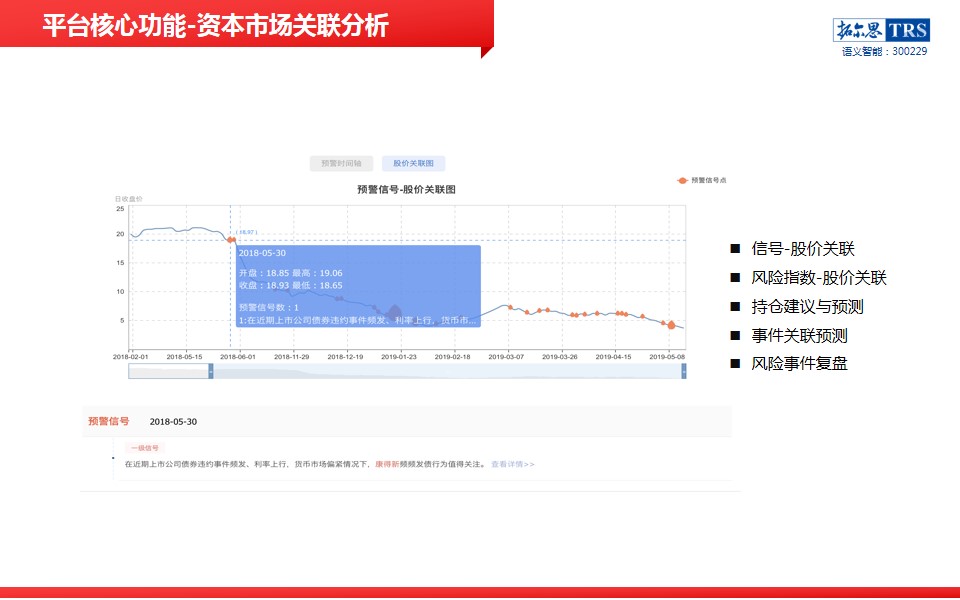
Task: Click the orange signal point at 2018-05-30
Action: click(231, 240)
